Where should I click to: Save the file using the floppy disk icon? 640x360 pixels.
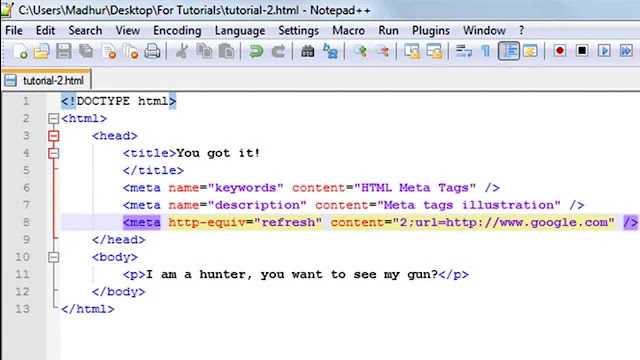pyautogui.click(x=64, y=51)
